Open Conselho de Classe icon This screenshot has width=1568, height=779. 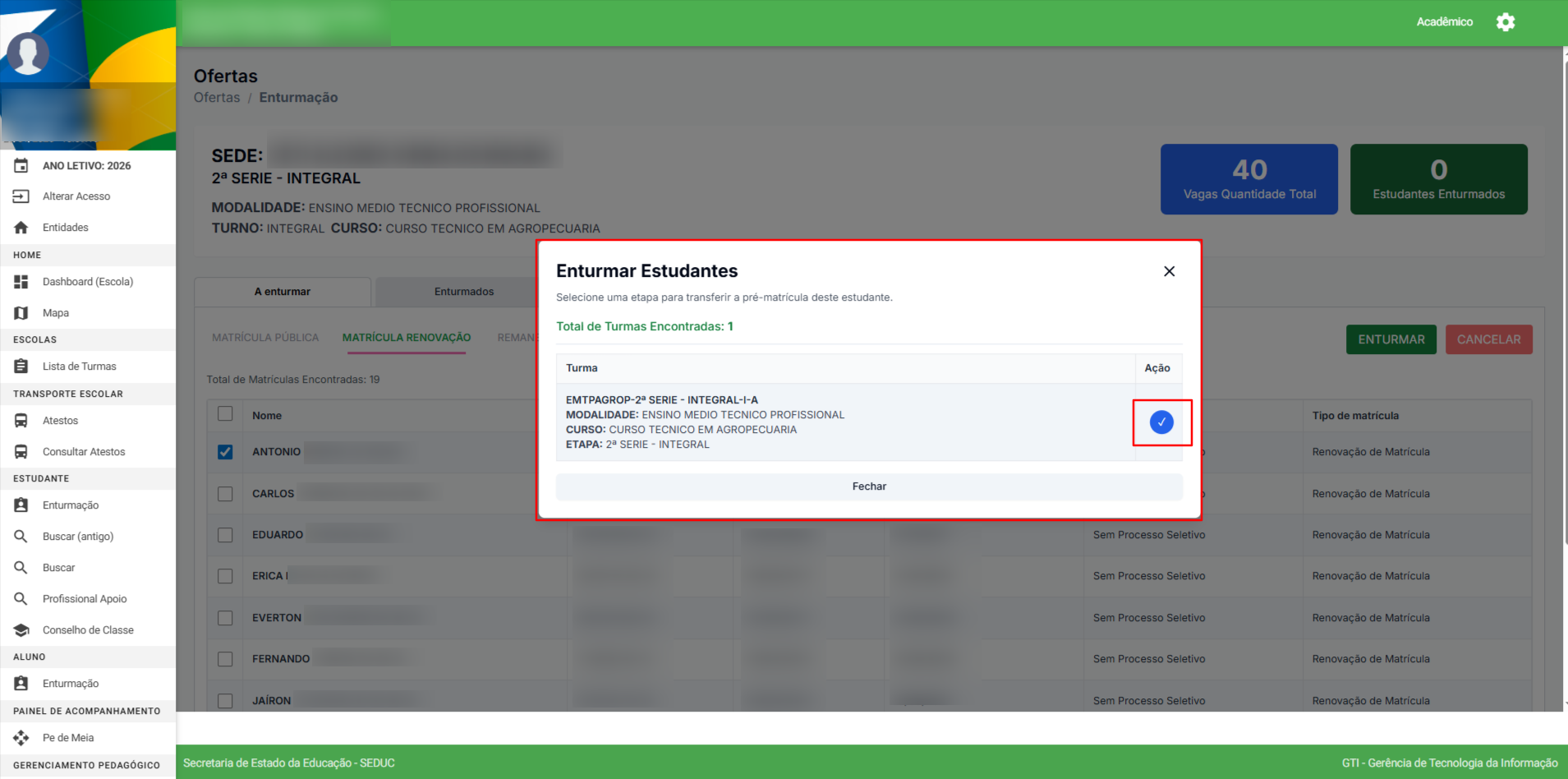coord(21,630)
